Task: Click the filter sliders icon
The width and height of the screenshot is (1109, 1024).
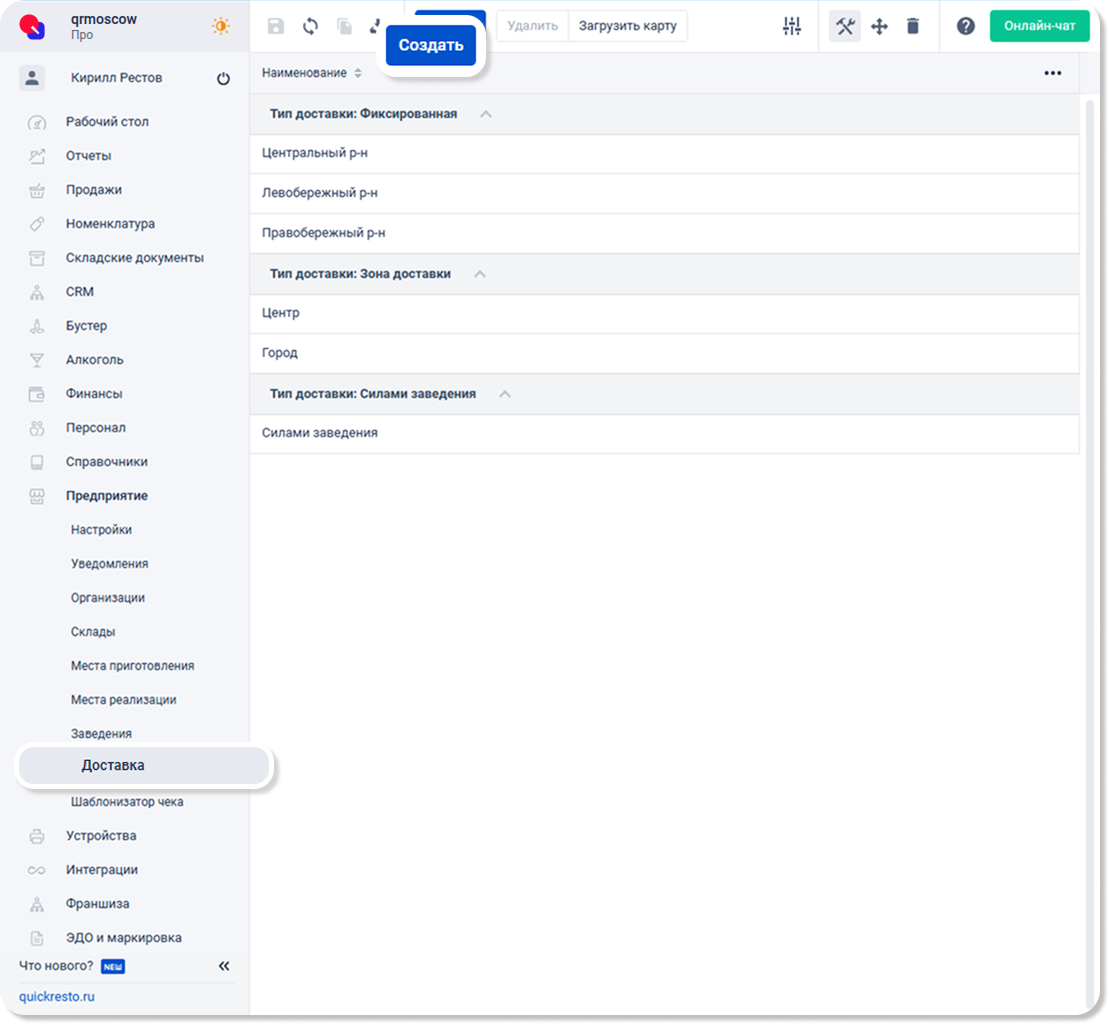Action: [x=792, y=26]
